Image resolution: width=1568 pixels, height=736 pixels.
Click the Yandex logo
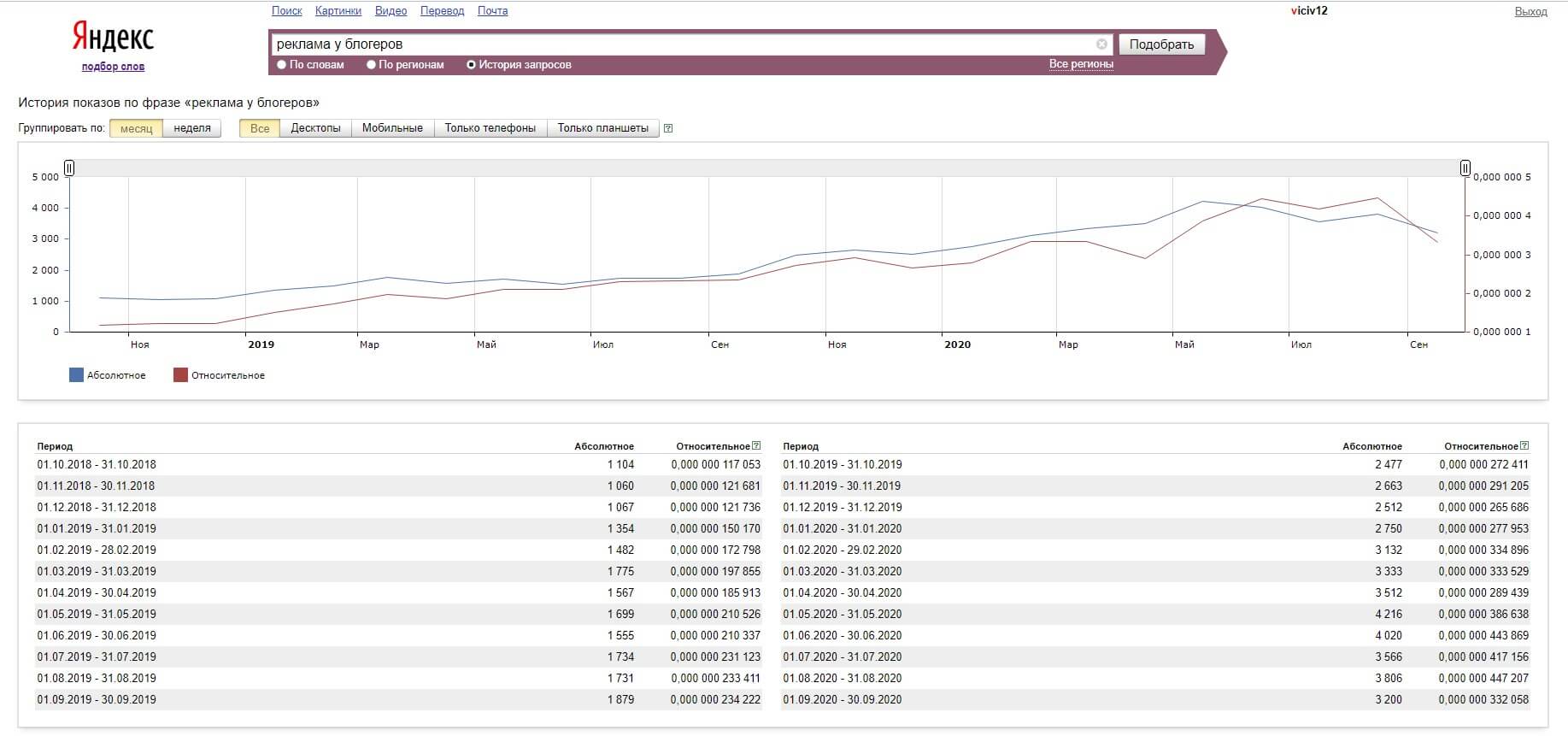[113, 38]
